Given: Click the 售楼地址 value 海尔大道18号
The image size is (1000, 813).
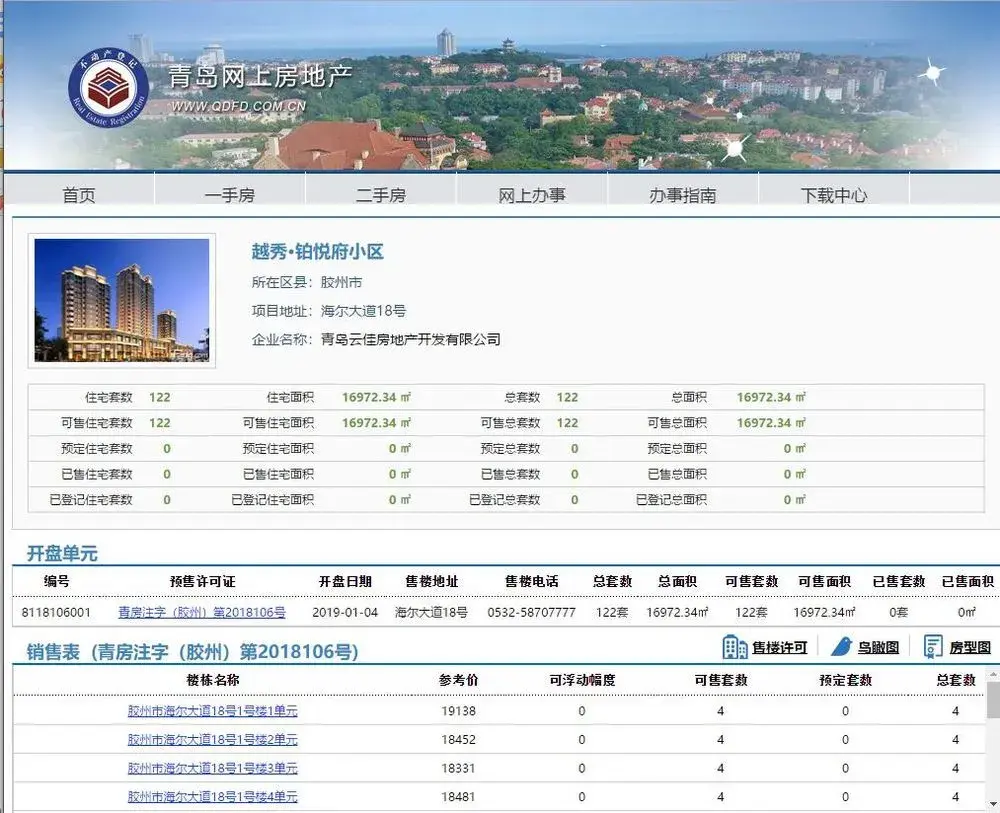Looking at the screenshot, I should (x=431, y=612).
